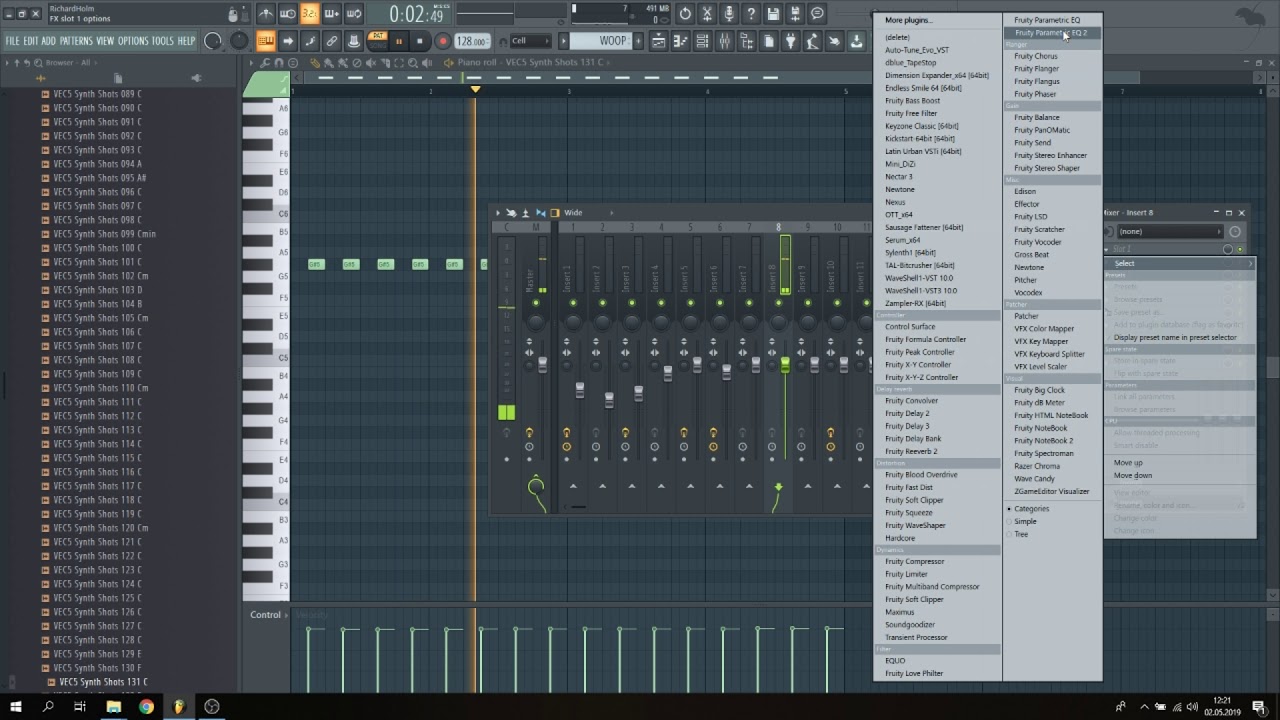The image size is (1280, 720).
Task: Adjust the Insert 2 volume fader
Action: [x=609, y=400]
